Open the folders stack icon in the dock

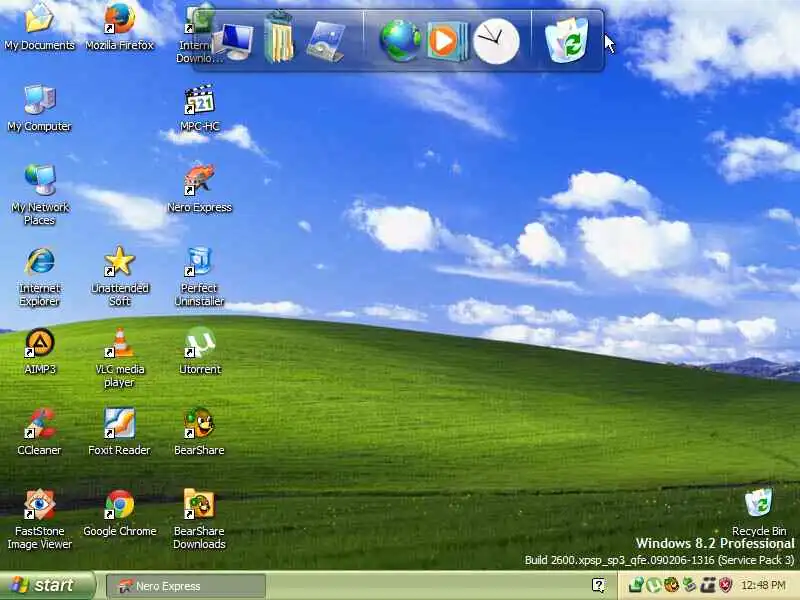(279, 39)
